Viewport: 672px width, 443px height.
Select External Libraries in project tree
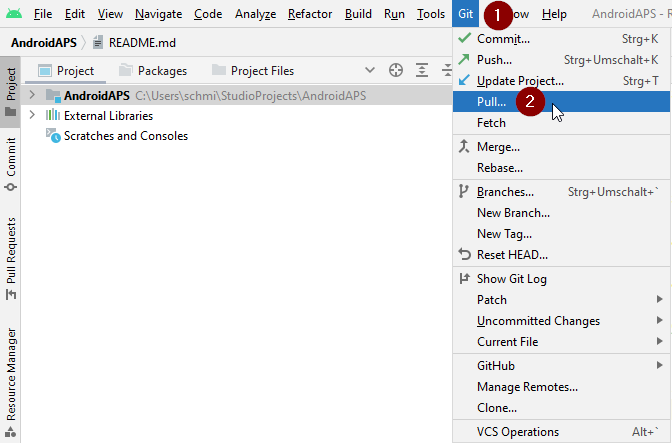108,116
